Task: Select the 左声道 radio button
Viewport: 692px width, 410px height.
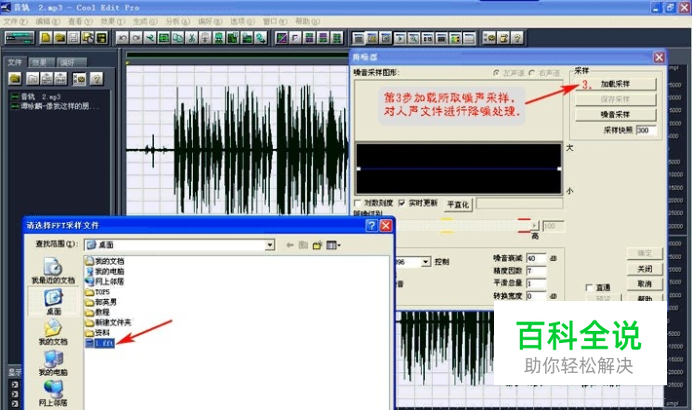Action: [x=496, y=73]
